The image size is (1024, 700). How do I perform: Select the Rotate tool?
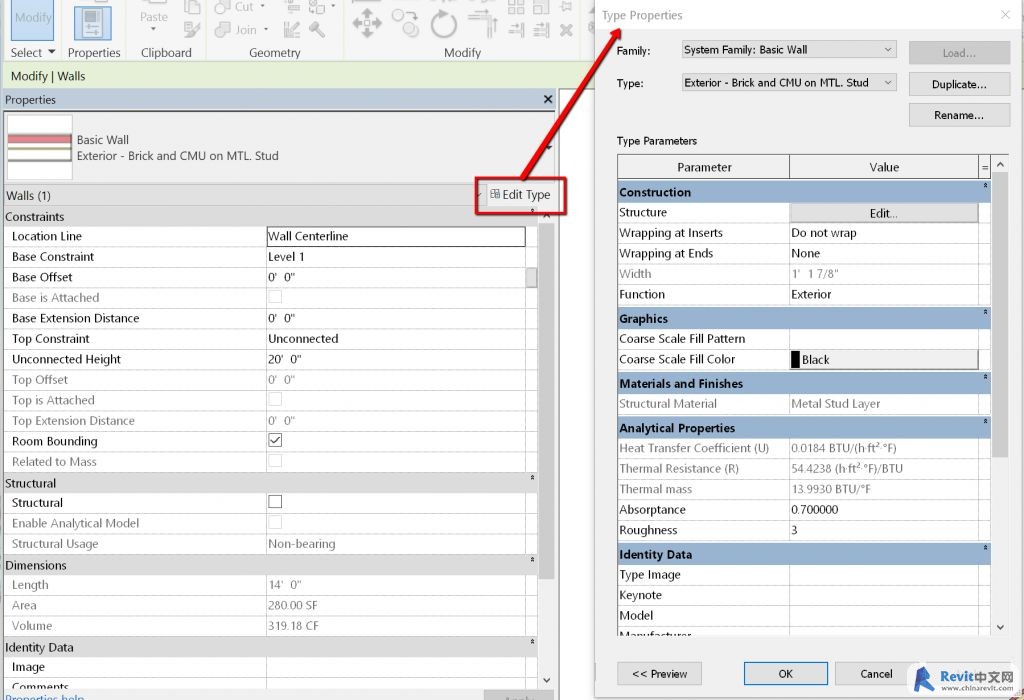[x=443, y=24]
